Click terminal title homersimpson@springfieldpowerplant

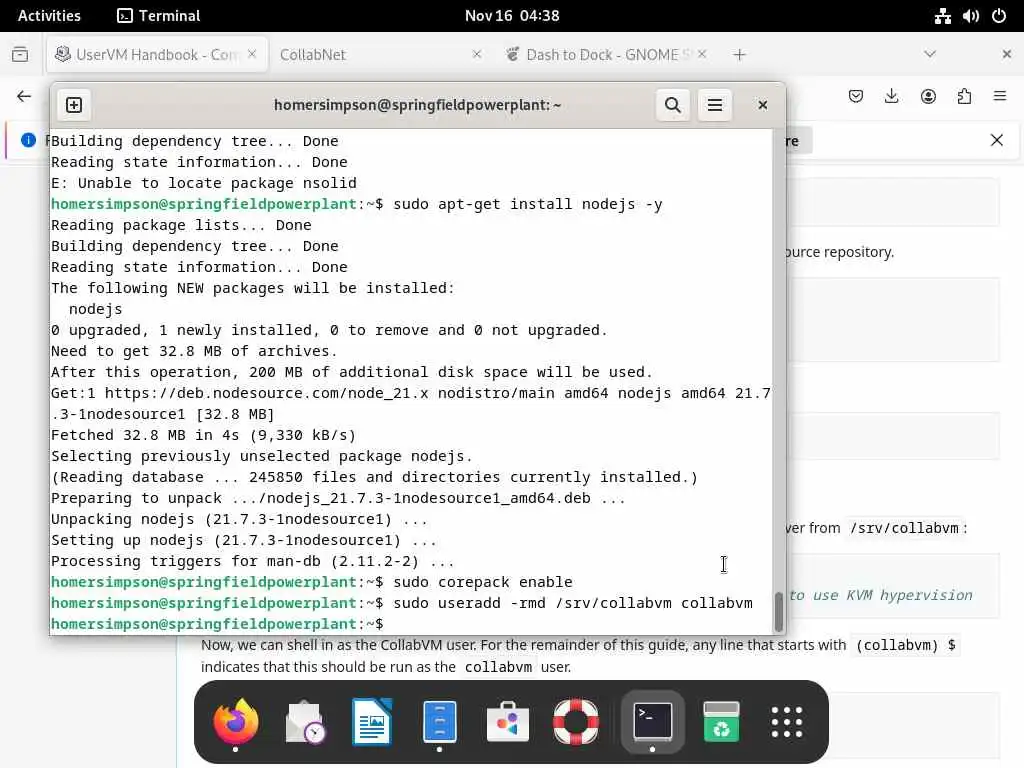coord(417,105)
